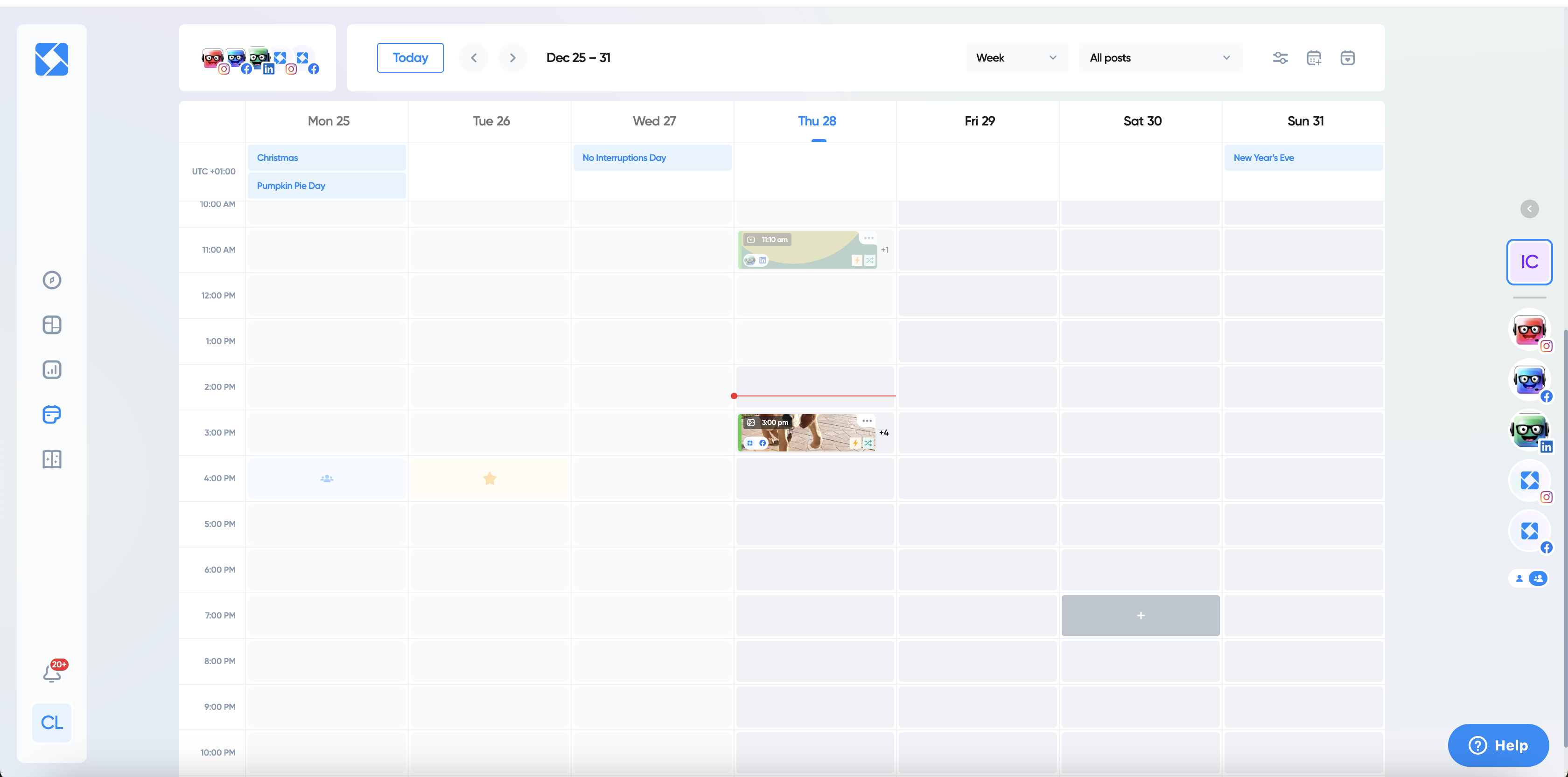Screen dimensions: 1568x777
Task: Click the grid/table view icon
Action: (x=51, y=325)
